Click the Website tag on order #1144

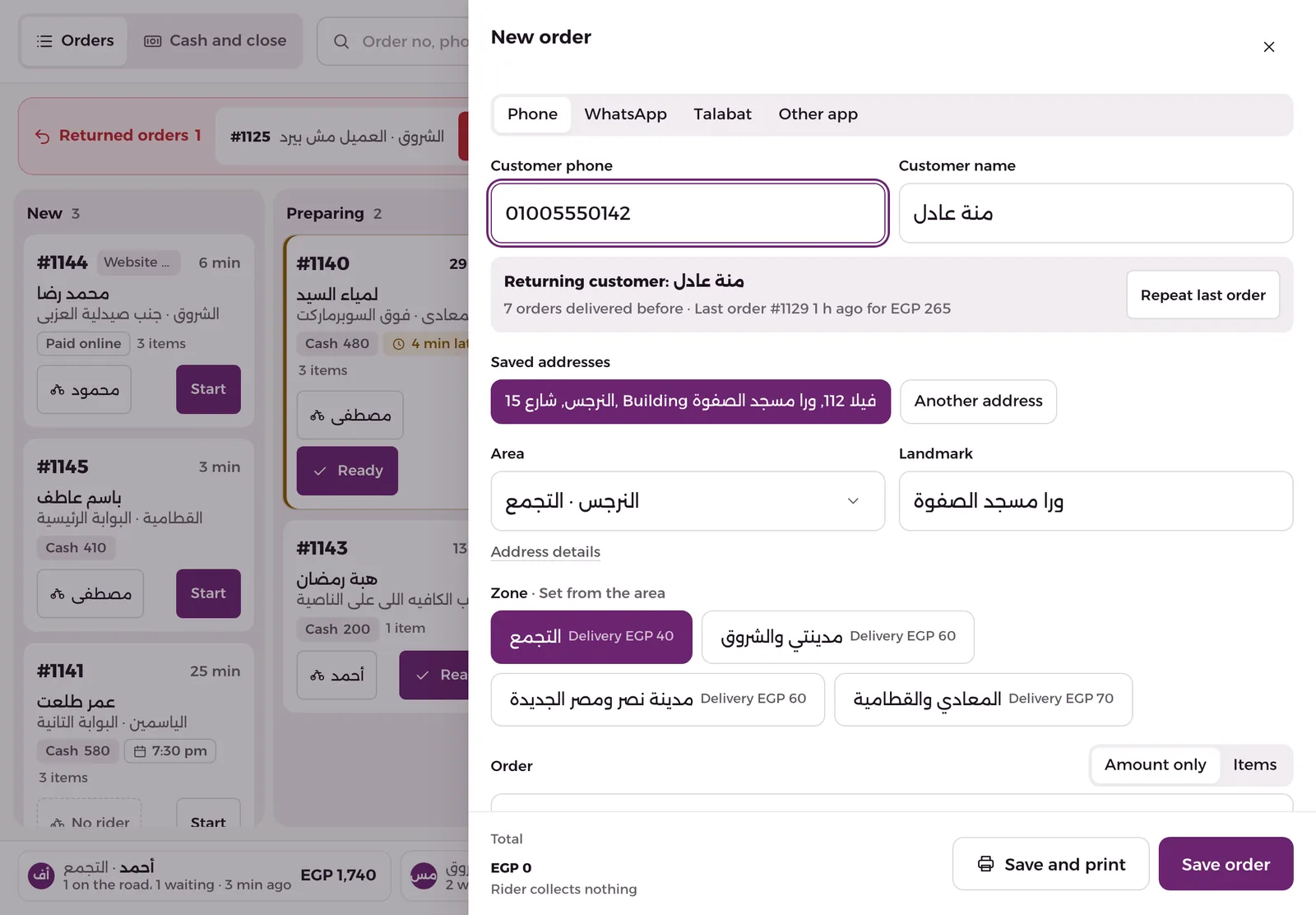[x=138, y=262]
